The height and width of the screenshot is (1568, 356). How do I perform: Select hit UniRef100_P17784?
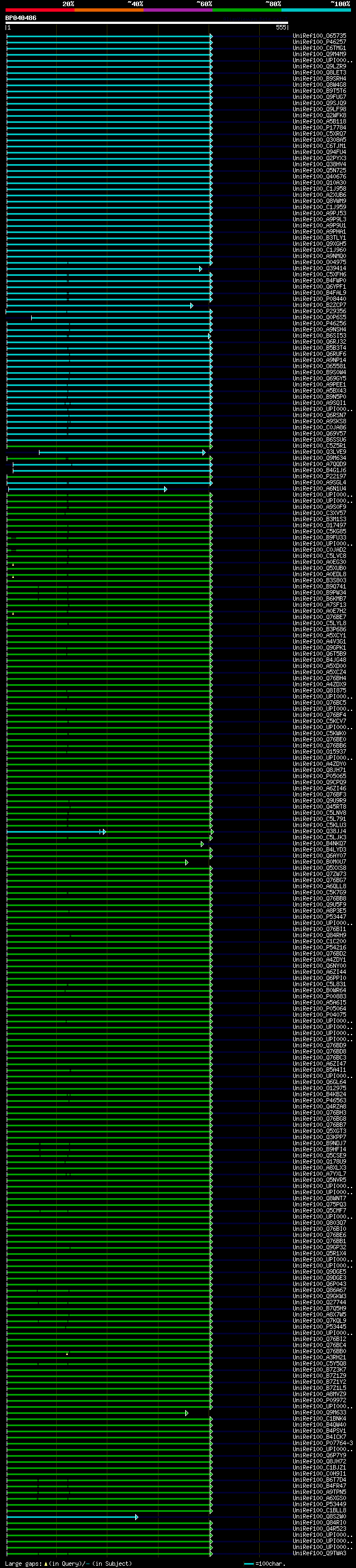coord(319,128)
